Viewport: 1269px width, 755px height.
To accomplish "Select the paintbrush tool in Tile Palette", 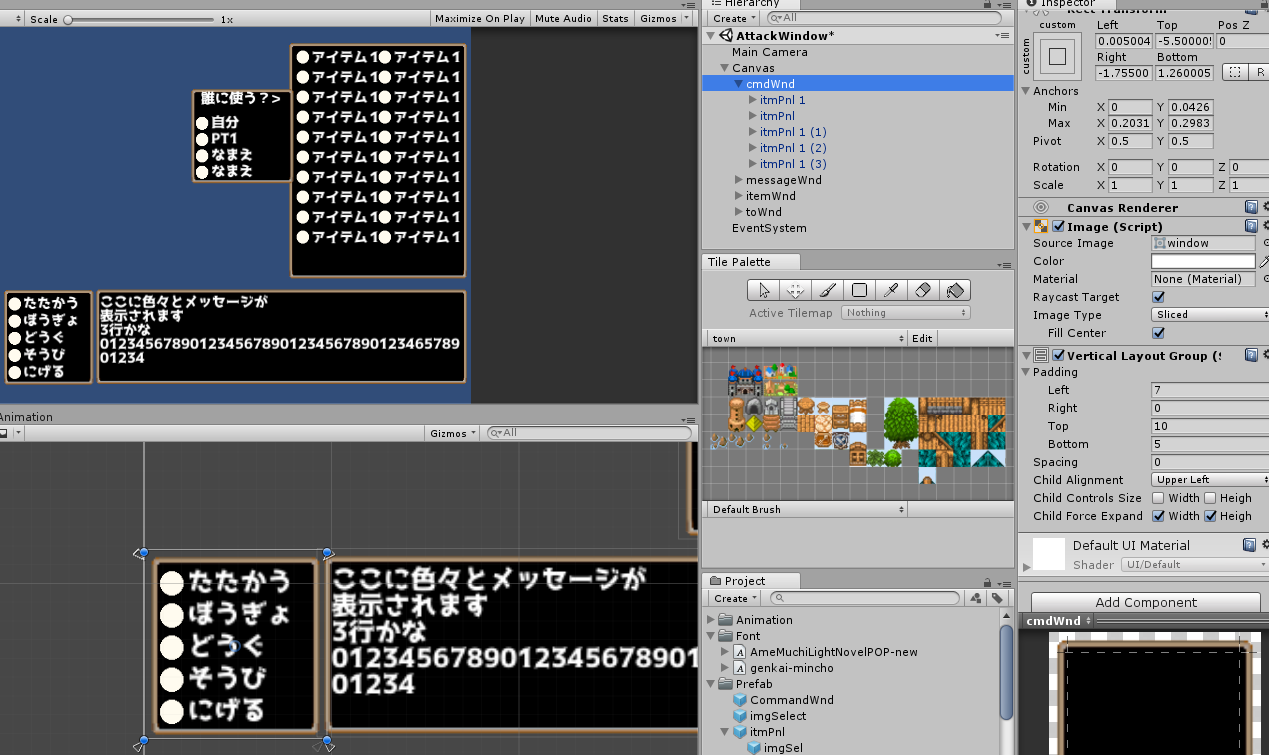I will click(827, 290).
